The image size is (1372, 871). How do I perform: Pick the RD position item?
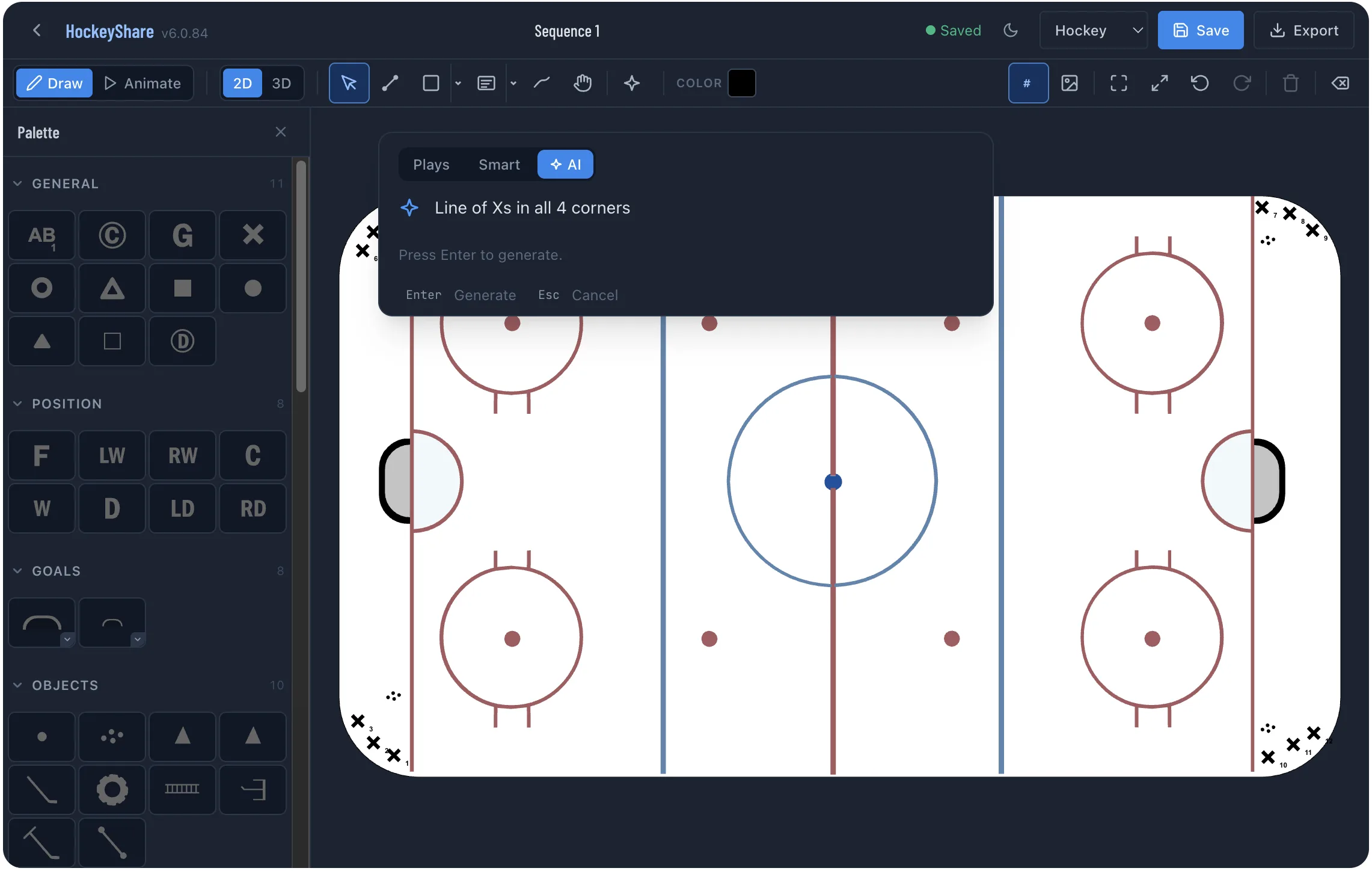tap(253, 508)
